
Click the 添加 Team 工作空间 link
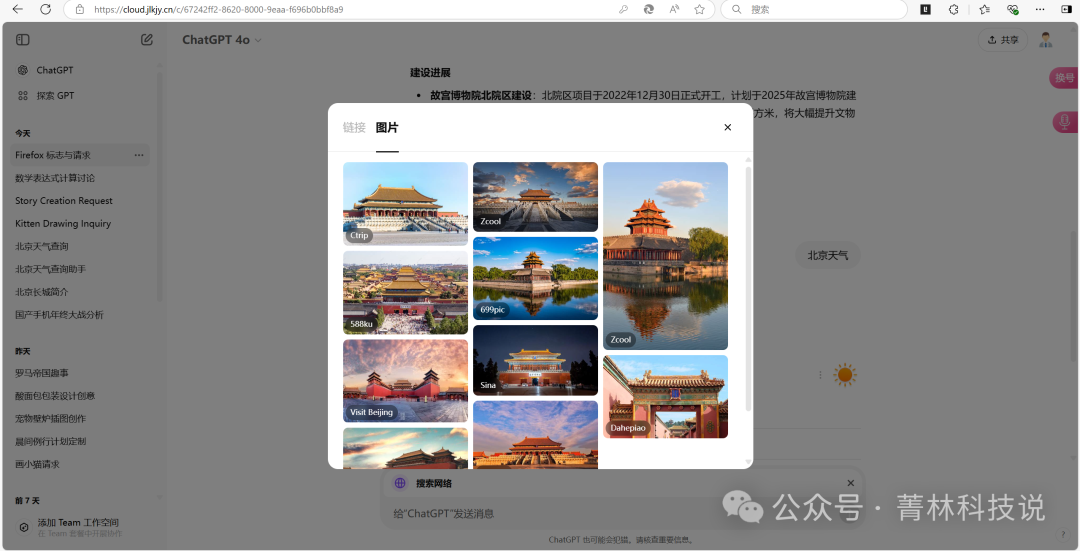pos(78,522)
